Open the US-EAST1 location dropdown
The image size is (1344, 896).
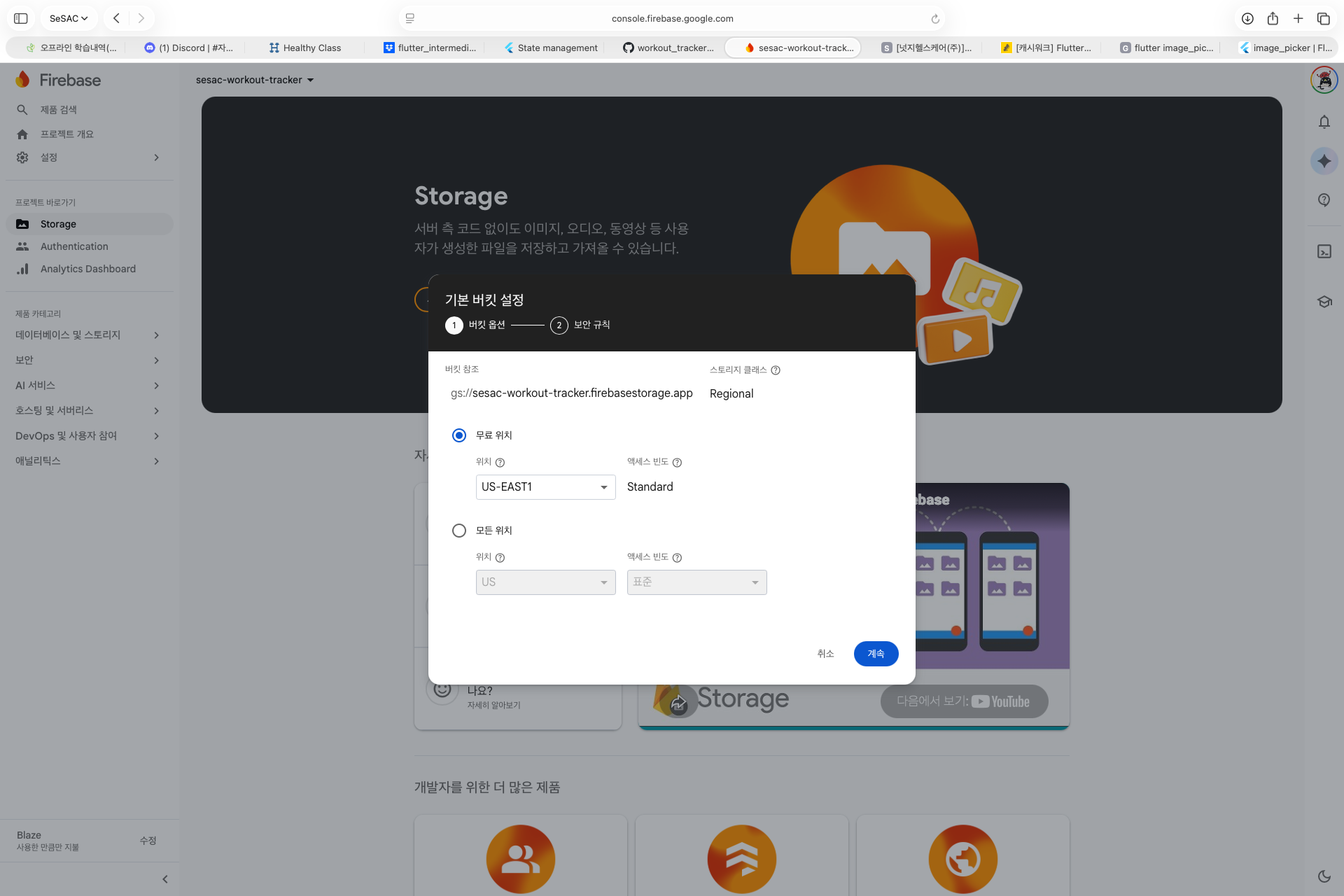546,487
